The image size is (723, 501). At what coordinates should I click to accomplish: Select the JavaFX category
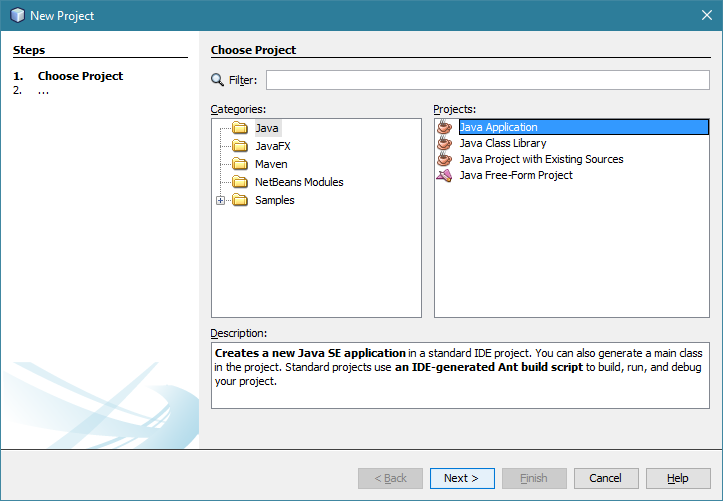273,146
